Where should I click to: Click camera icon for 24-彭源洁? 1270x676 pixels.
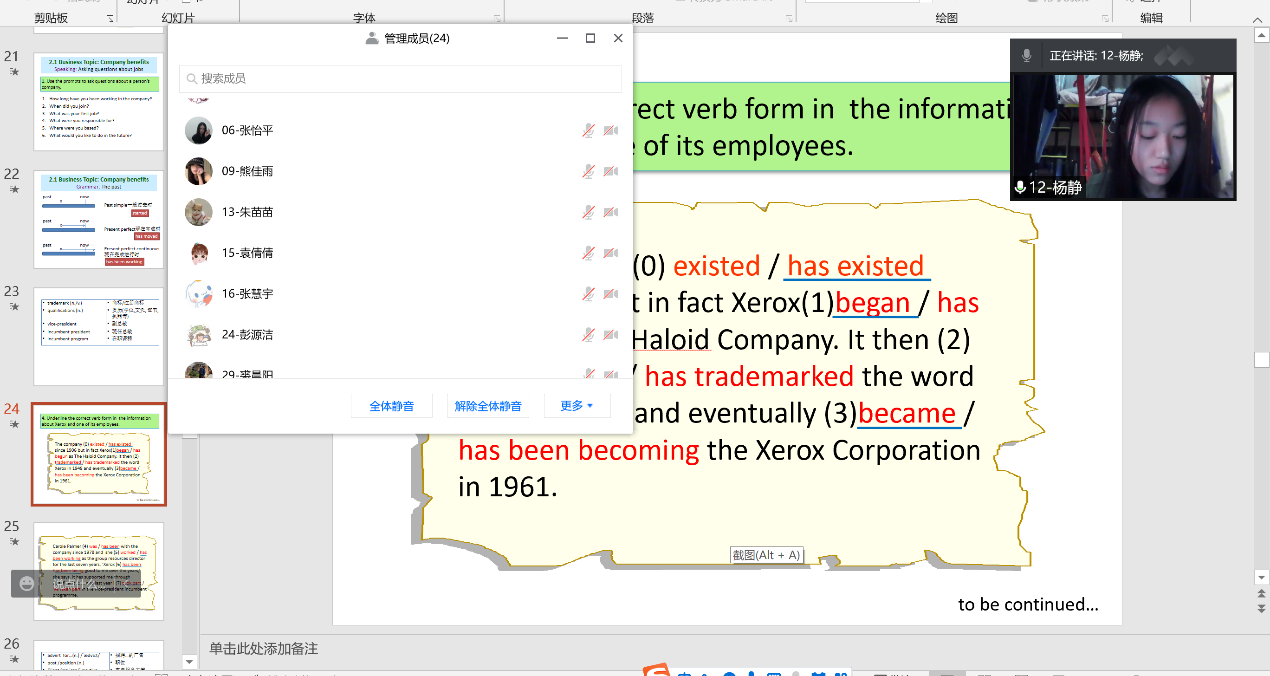[611, 335]
